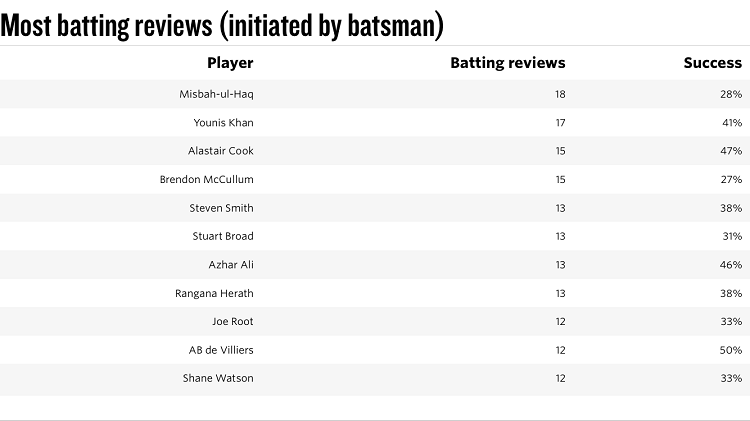The height and width of the screenshot is (421, 750).
Task: Click the Batting reviews column header
Action: [x=507, y=63]
